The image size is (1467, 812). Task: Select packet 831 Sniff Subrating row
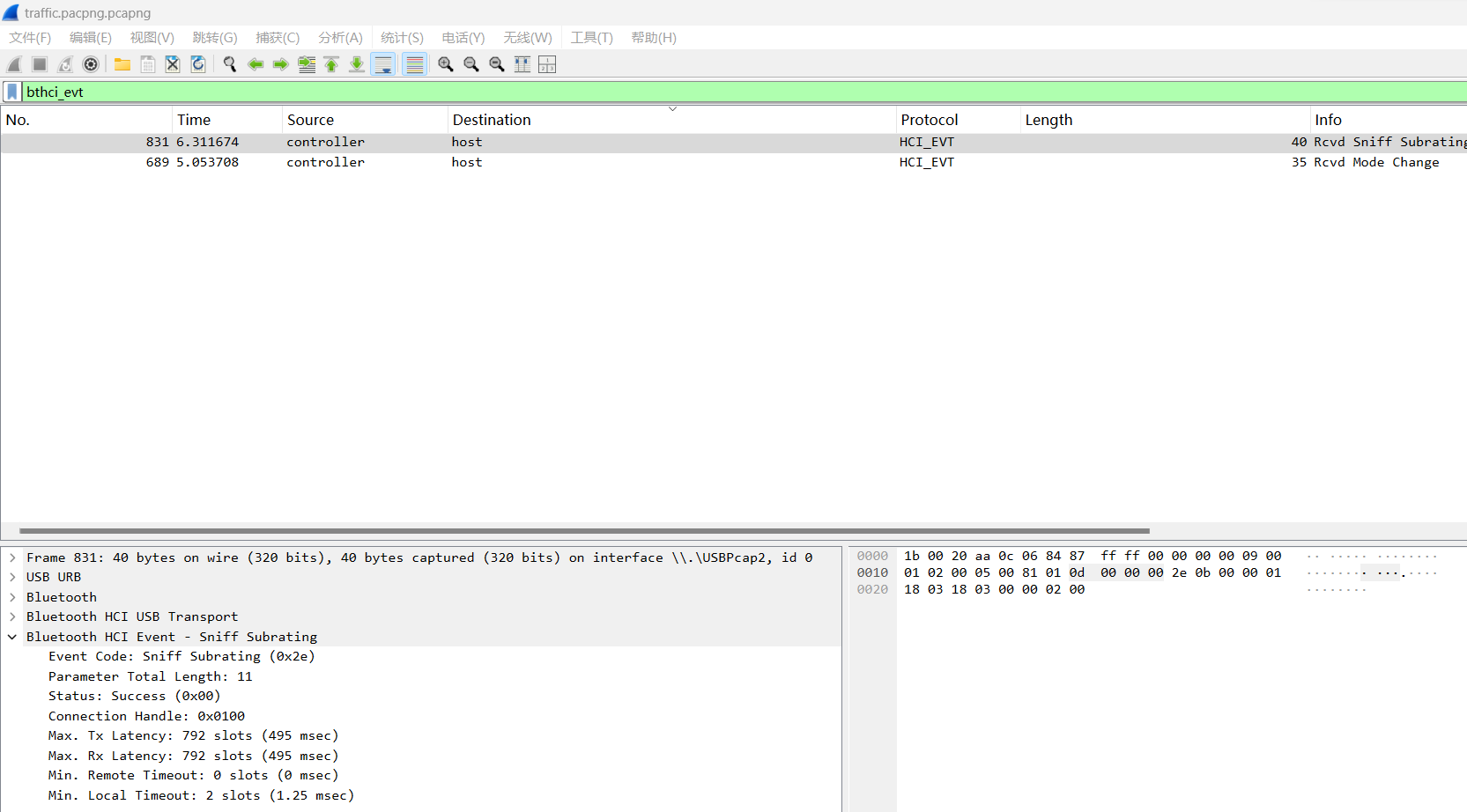pos(733,142)
